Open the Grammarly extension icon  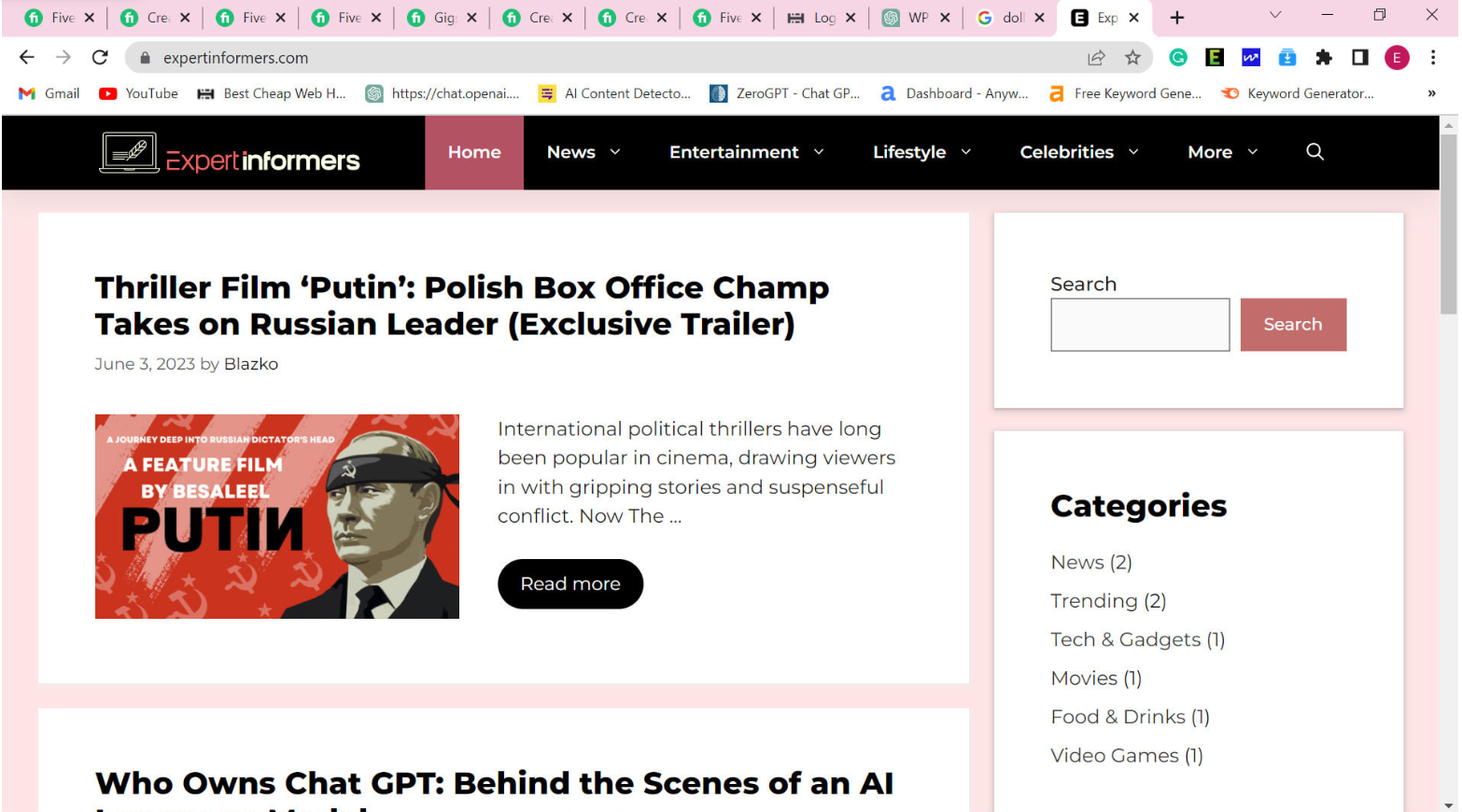1177,57
